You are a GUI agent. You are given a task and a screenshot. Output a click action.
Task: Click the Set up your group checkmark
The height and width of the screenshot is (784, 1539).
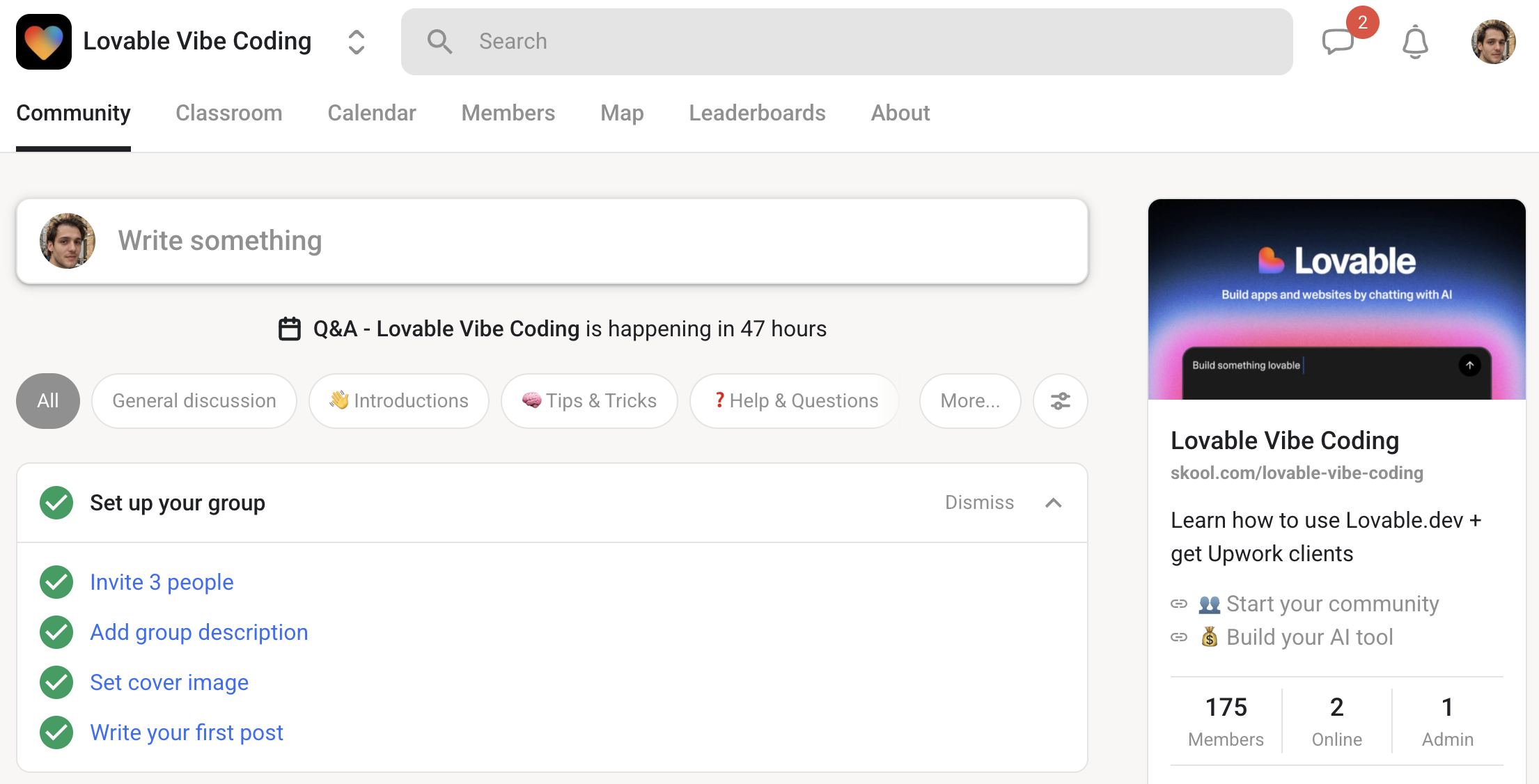[56, 503]
